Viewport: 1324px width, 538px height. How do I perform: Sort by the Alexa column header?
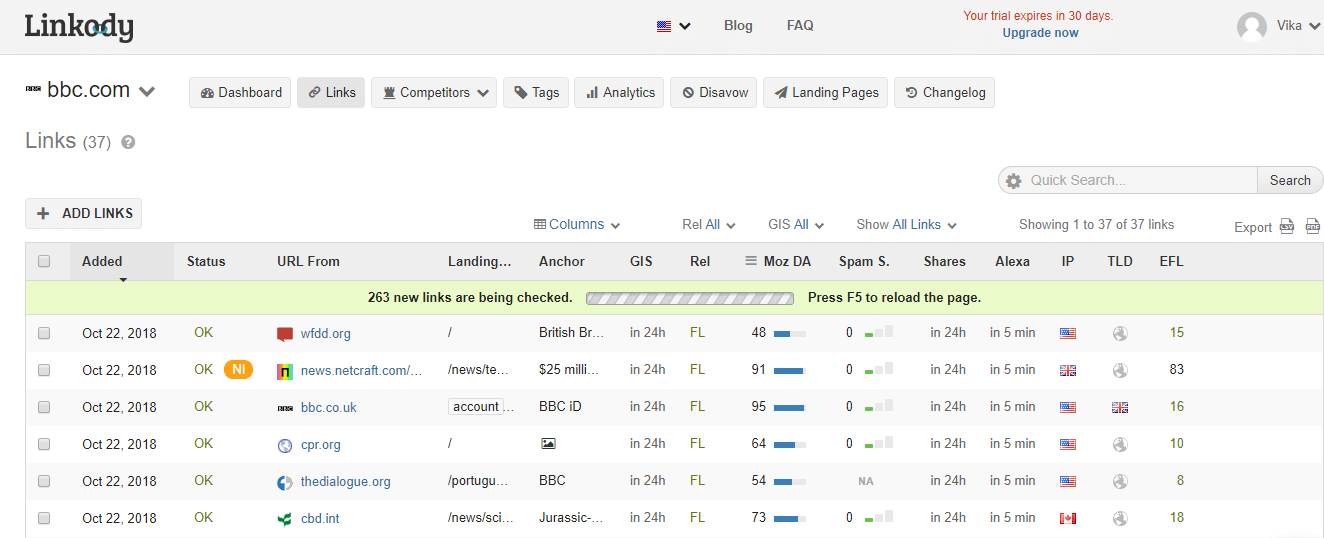(1012, 261)
